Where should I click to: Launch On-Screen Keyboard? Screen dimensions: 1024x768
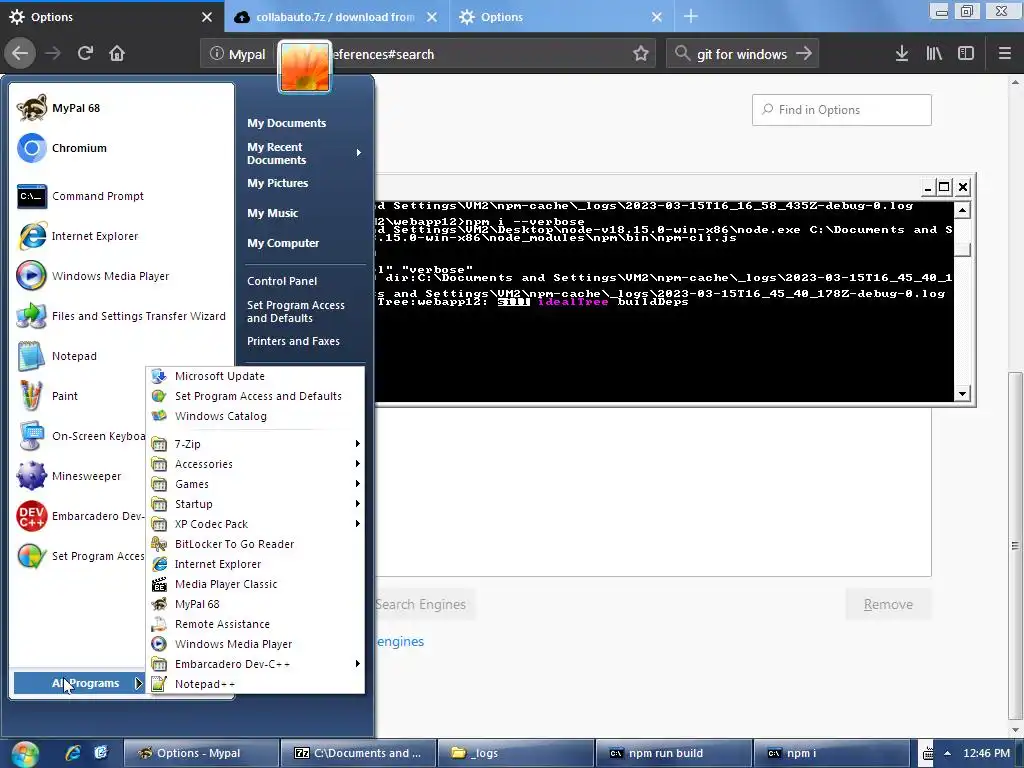point(78,436)
